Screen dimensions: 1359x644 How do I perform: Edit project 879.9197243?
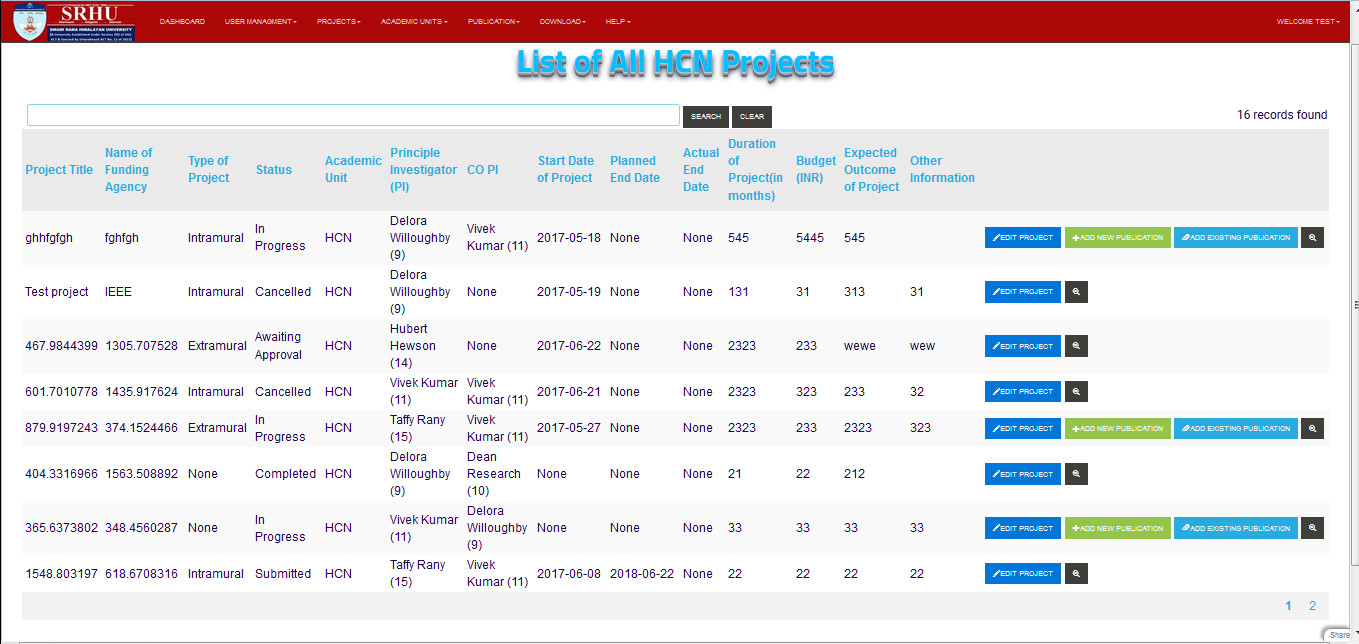1023,428
